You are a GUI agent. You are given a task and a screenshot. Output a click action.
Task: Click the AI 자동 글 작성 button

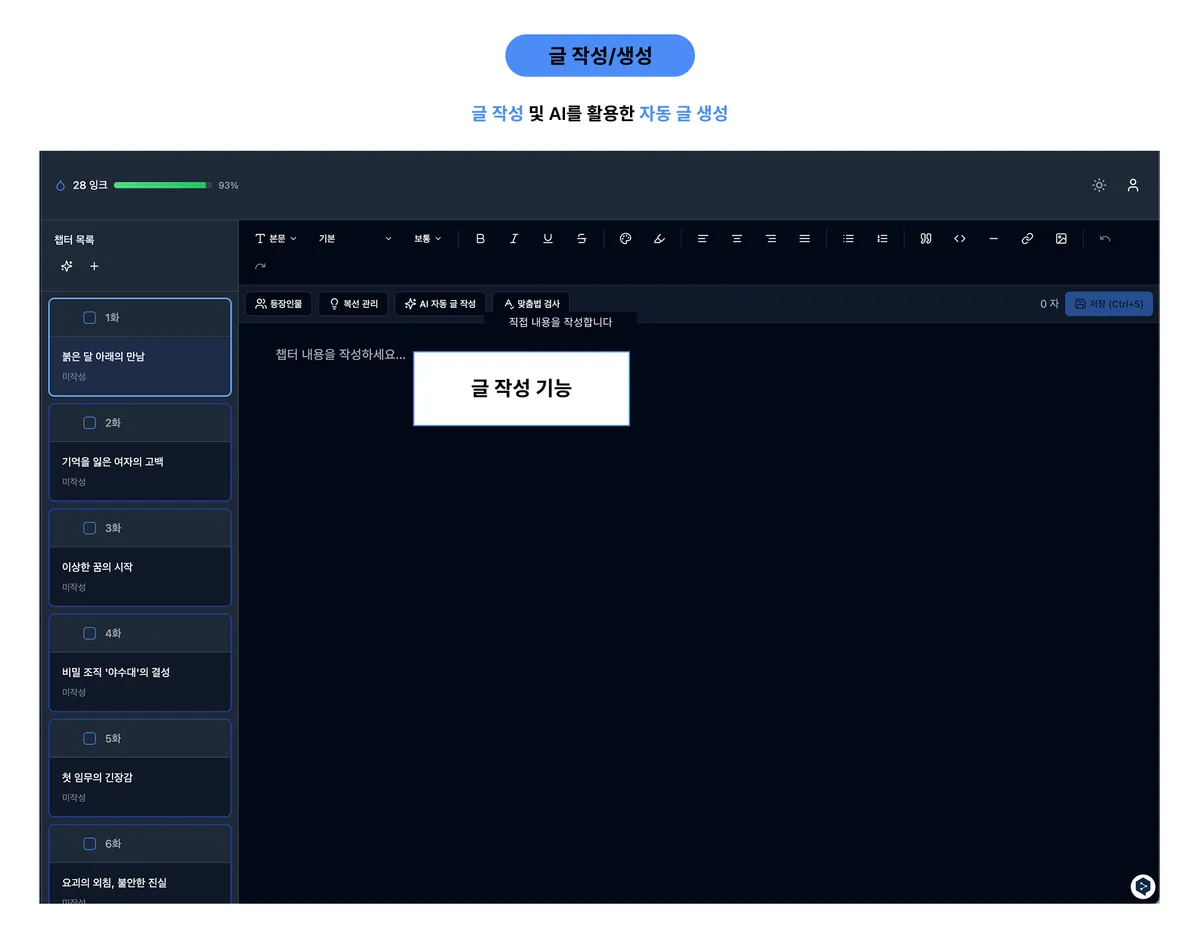tap(440, 304)
